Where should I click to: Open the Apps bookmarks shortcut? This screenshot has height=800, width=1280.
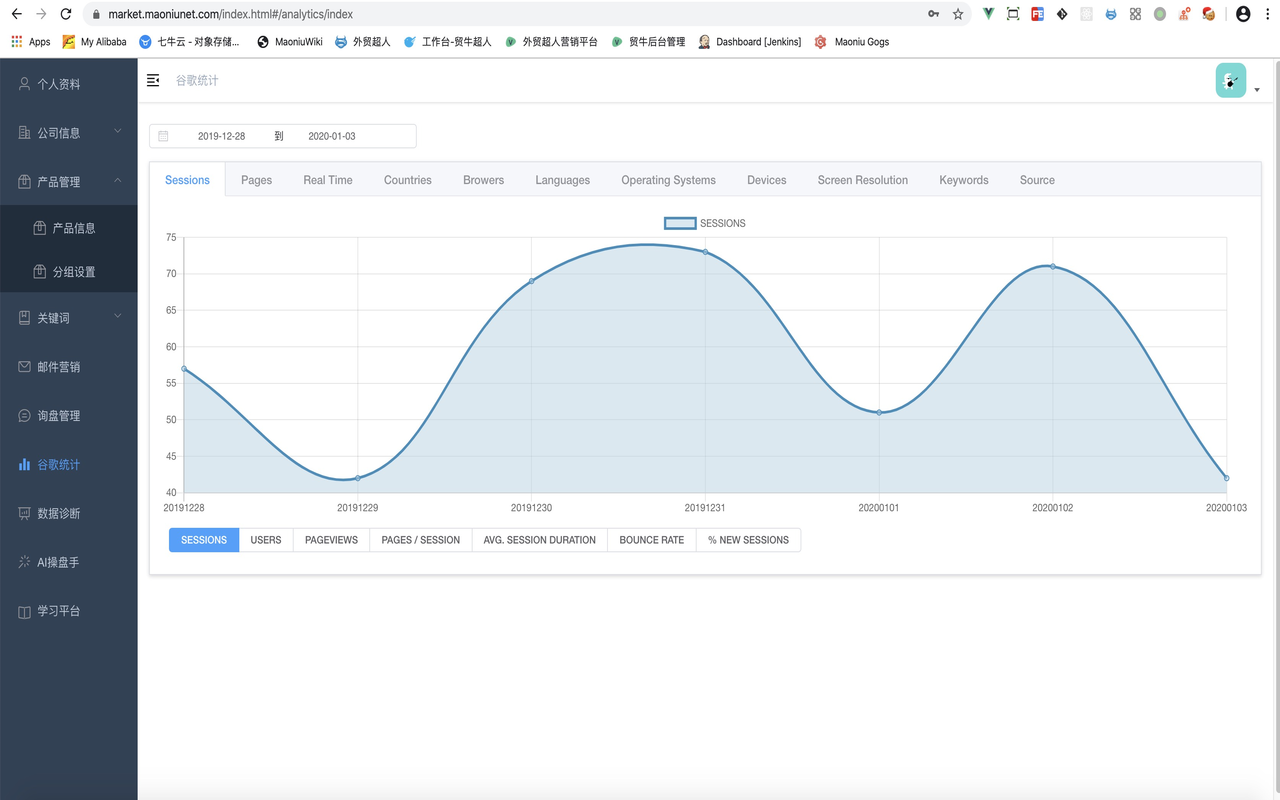(x=30, y=42)
